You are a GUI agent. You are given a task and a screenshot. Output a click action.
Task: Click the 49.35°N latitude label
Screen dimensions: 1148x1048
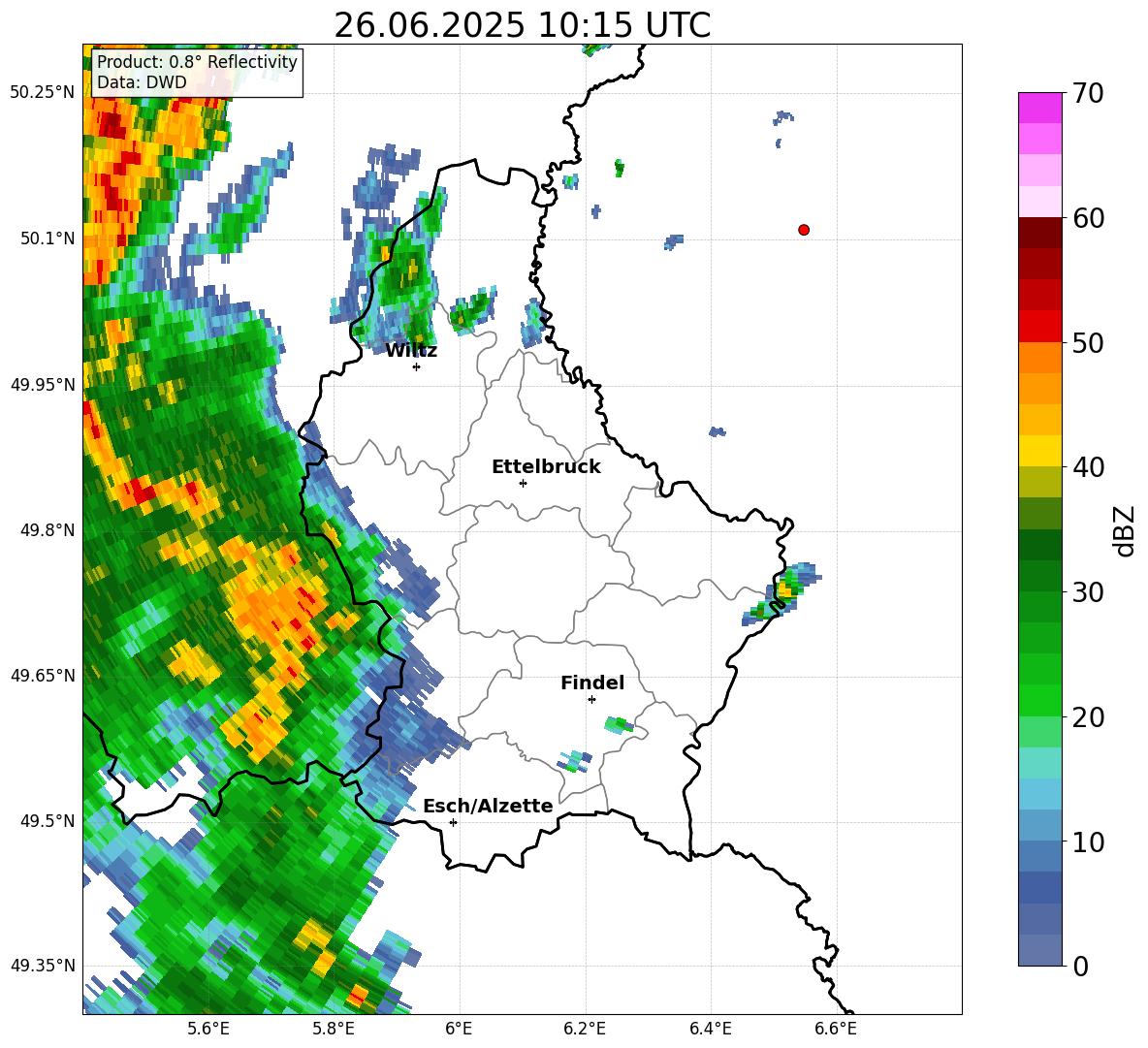(x=43, y=966)
